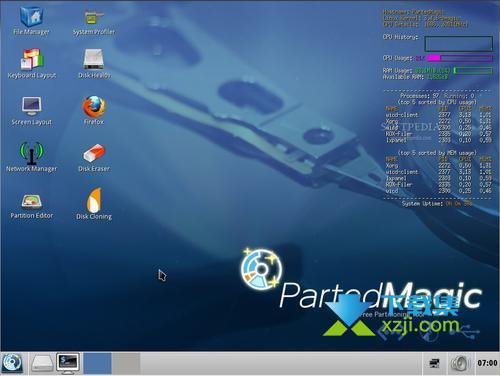Click the CPU Usage magenta bar
The image size is (500, 376).
(x=460, y=58)
